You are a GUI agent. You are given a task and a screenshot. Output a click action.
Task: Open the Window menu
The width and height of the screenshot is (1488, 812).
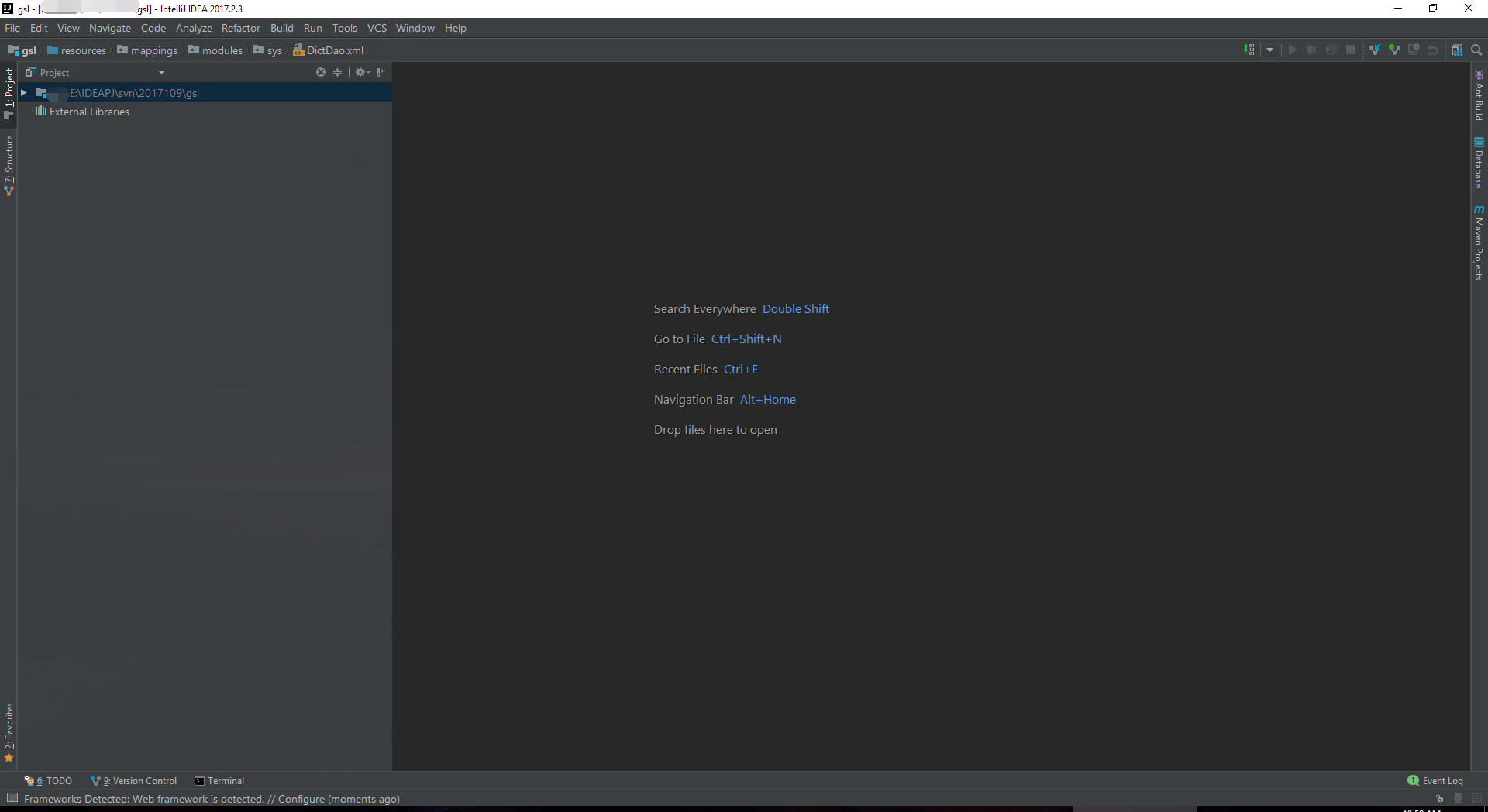point(415,28)
